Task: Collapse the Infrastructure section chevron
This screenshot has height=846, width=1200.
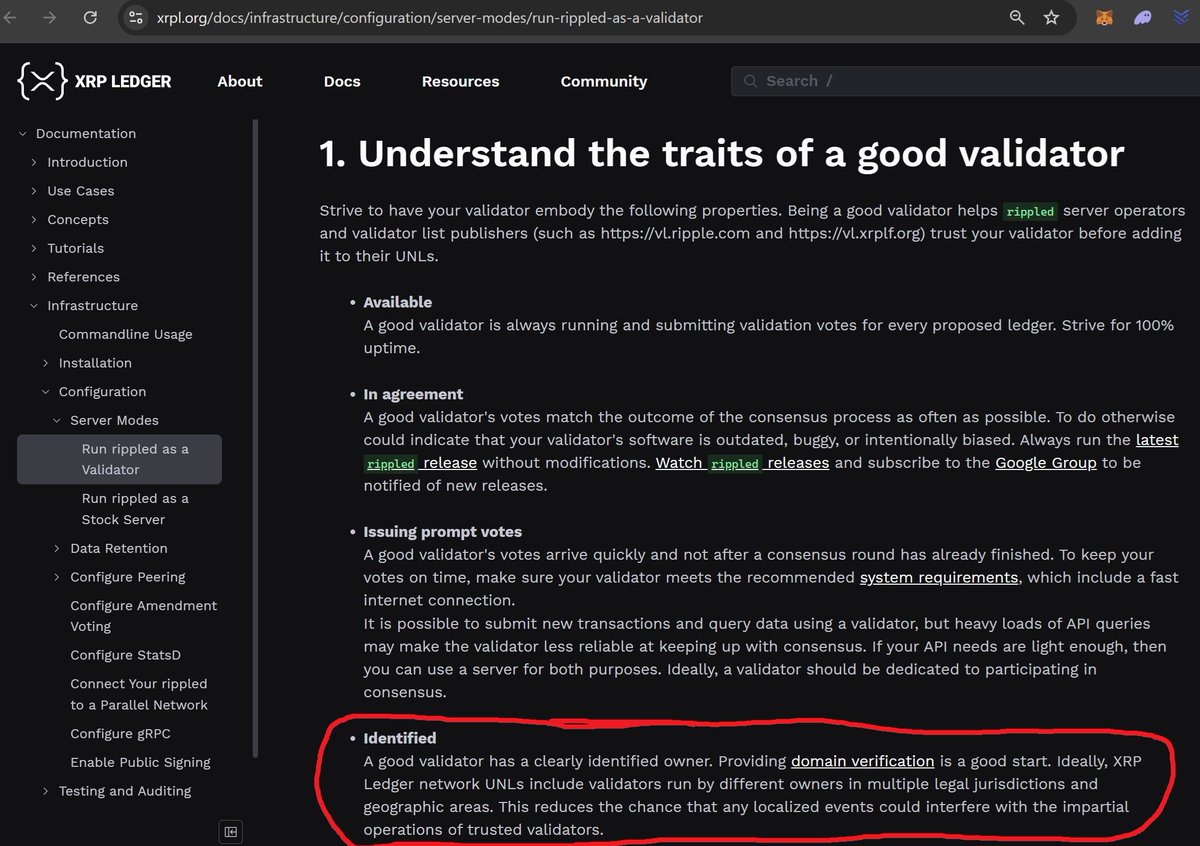Action: (x=34, y=306)
